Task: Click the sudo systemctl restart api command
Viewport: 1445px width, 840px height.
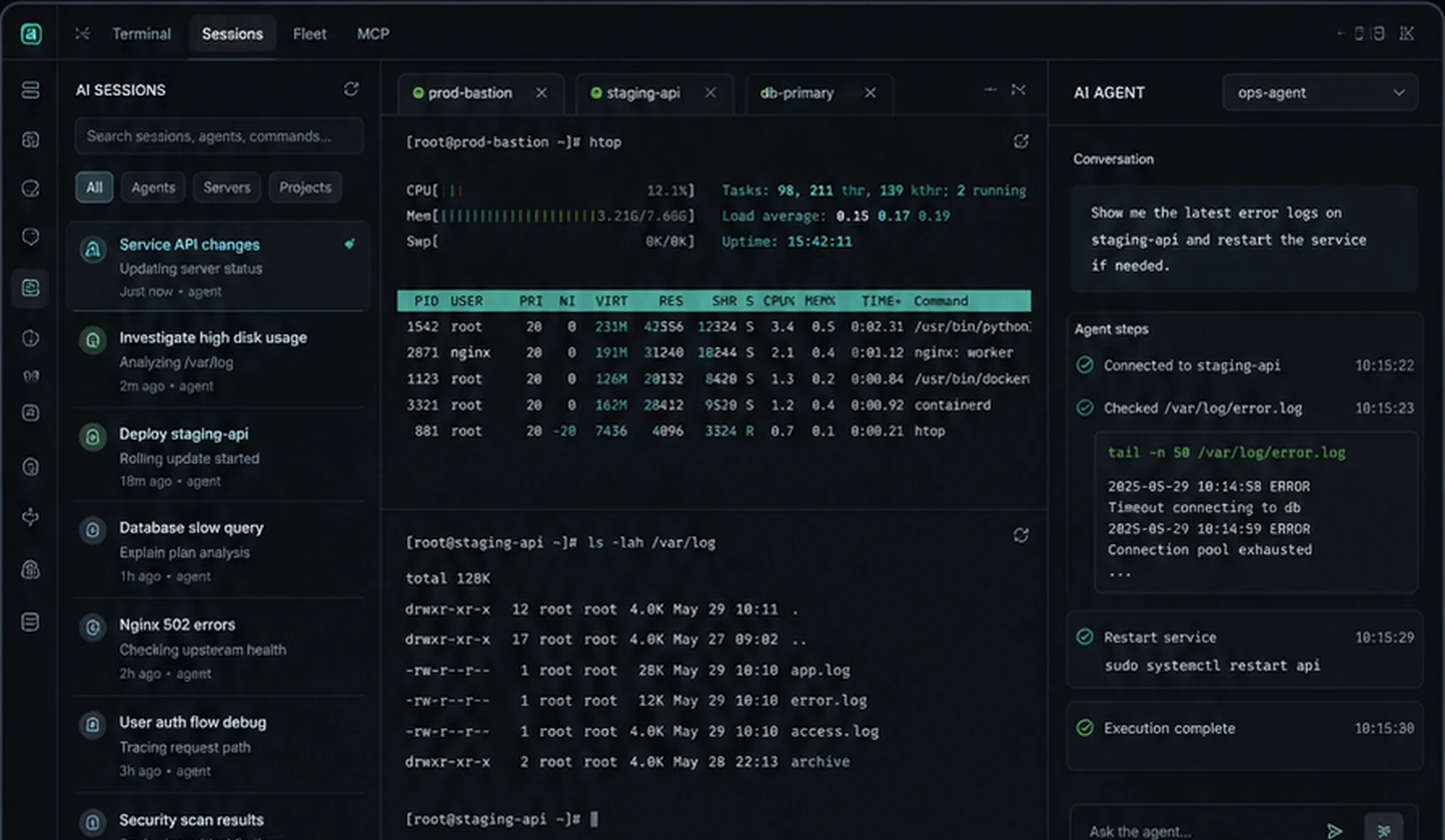Action: tap(1212, 666)
